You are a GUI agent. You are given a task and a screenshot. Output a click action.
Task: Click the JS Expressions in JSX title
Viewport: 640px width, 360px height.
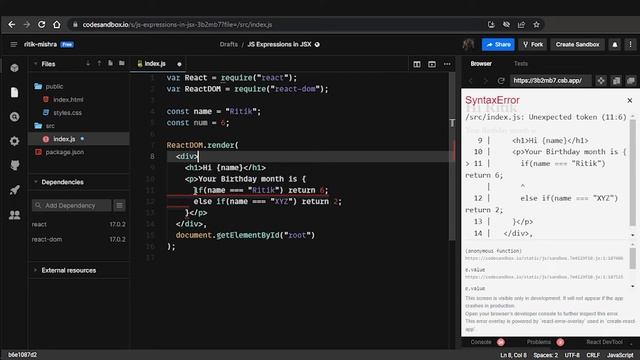279,44
